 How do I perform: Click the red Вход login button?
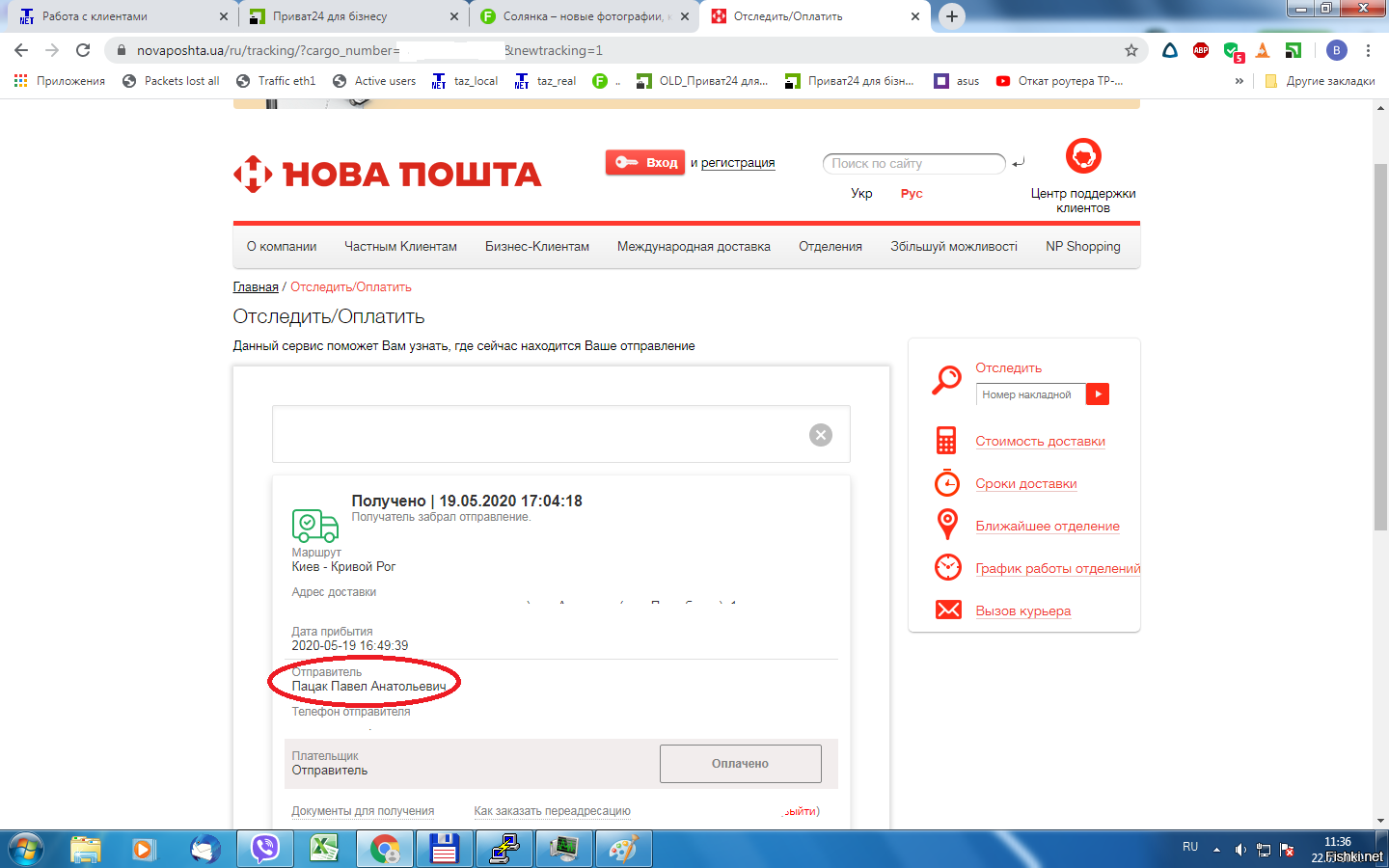coord(645,162)
